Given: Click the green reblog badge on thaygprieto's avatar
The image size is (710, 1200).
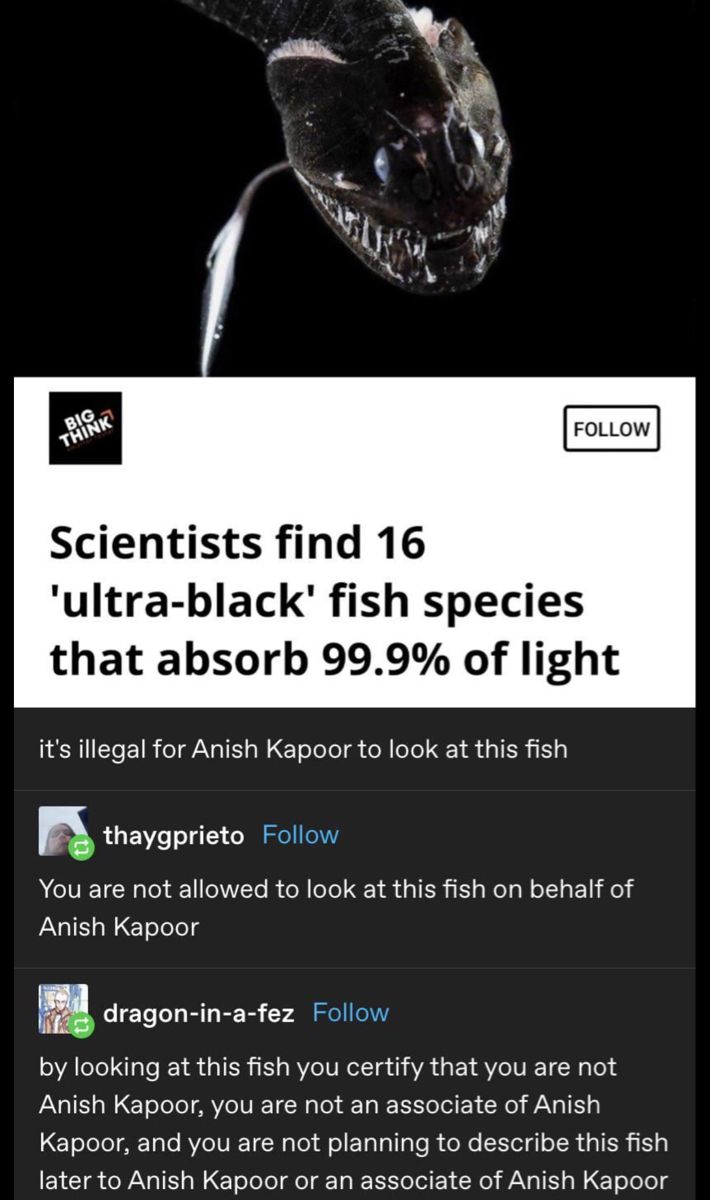Looking at the screenshot, I should pos(80,848).
